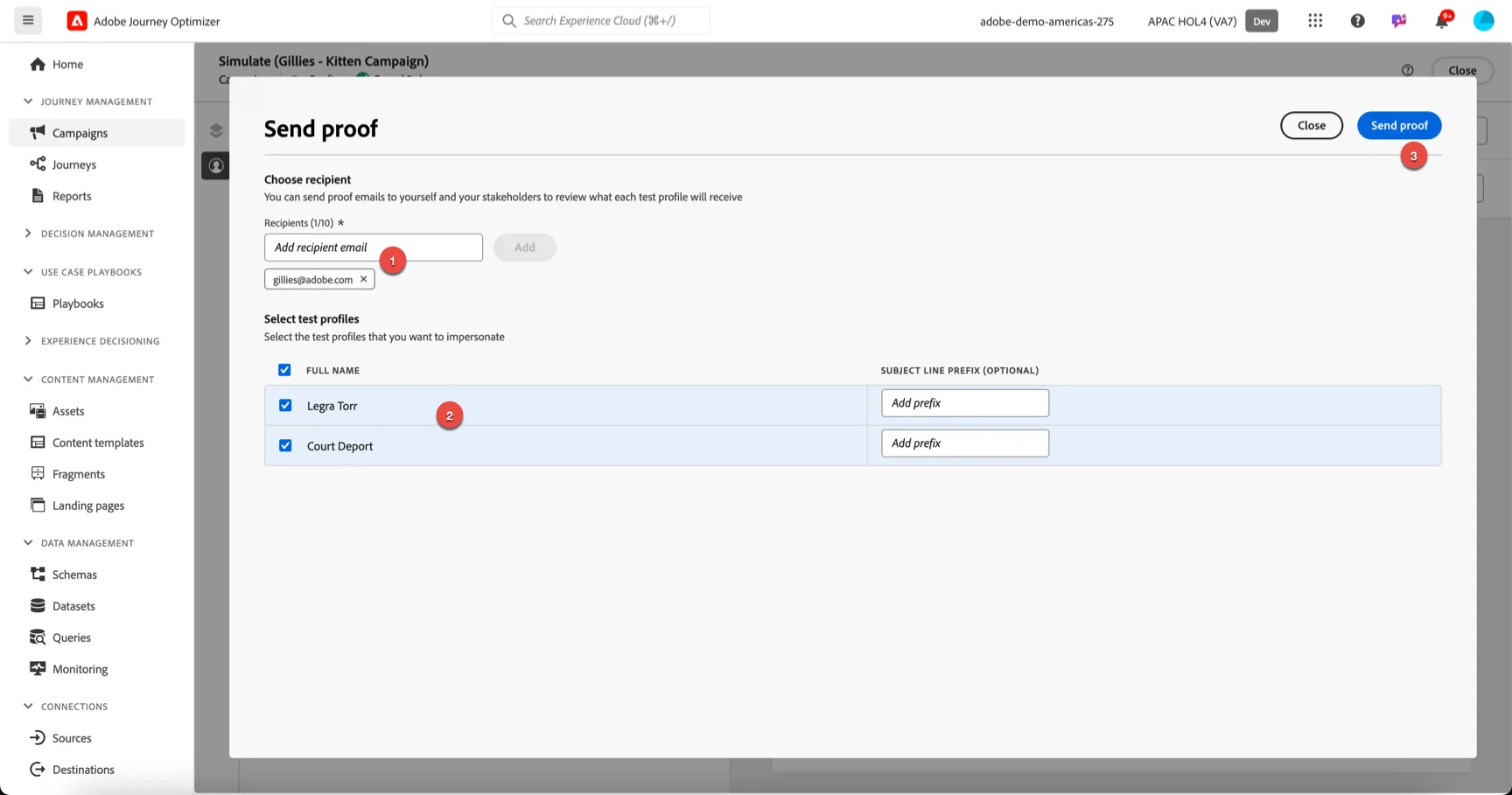Click the Home icon in sidebar

pyautogui.click(x=38, y=64)
